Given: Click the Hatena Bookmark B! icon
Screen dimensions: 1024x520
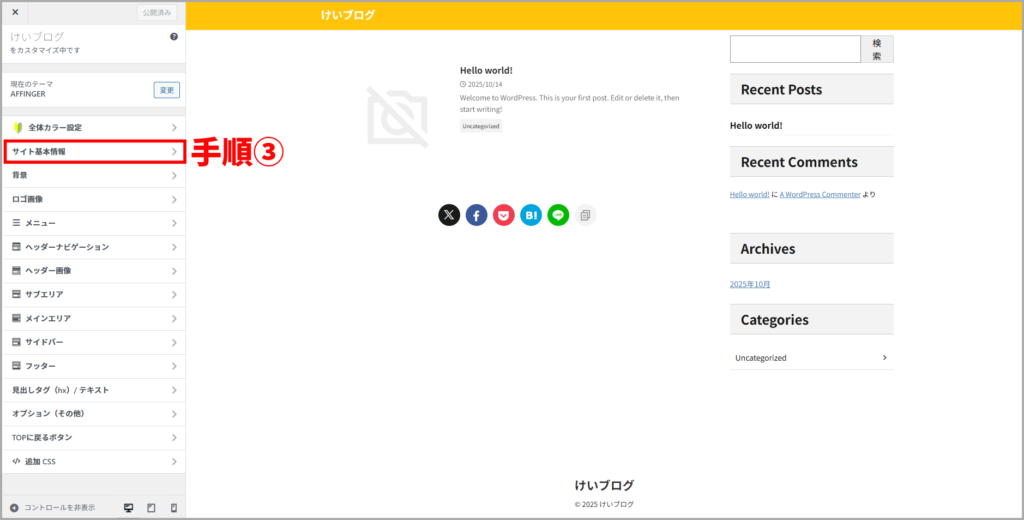Looking at the screenshot, I should coord(531,215).
